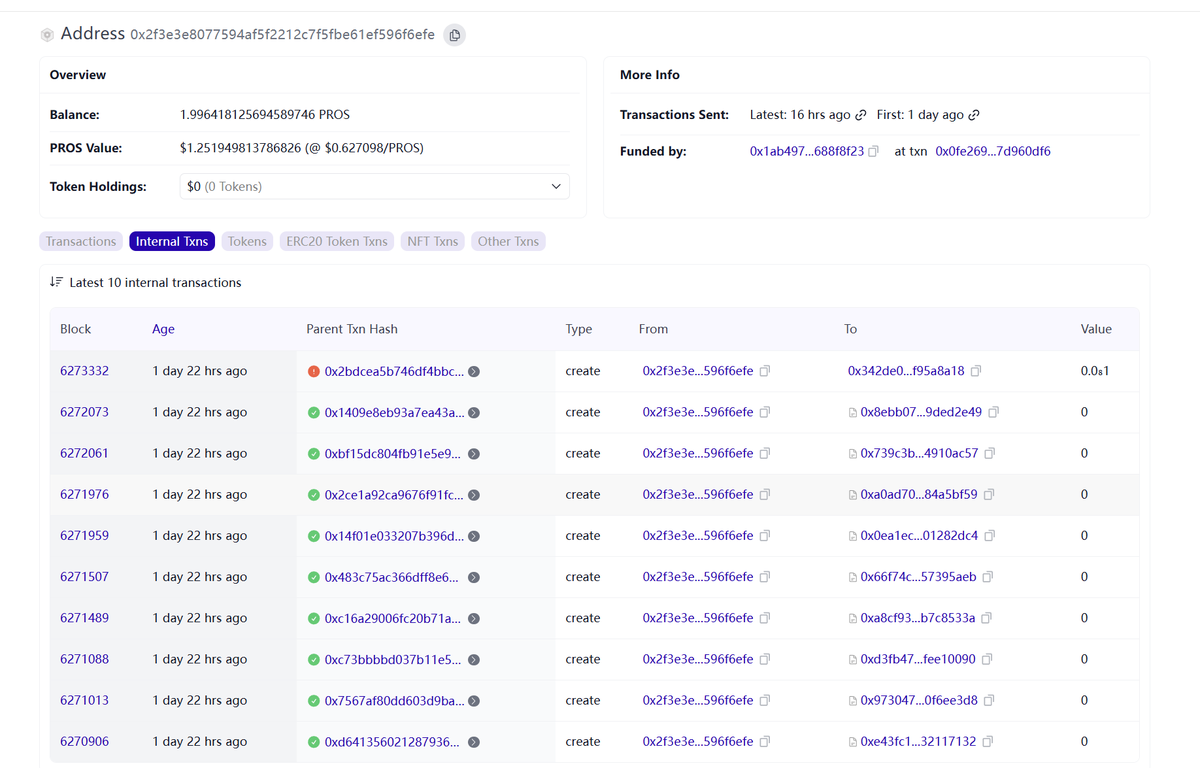Click arrow icon next to 0xc73bbbbd037b11e5 hash
The image size is (1200, 768).
tap(474, 659)
